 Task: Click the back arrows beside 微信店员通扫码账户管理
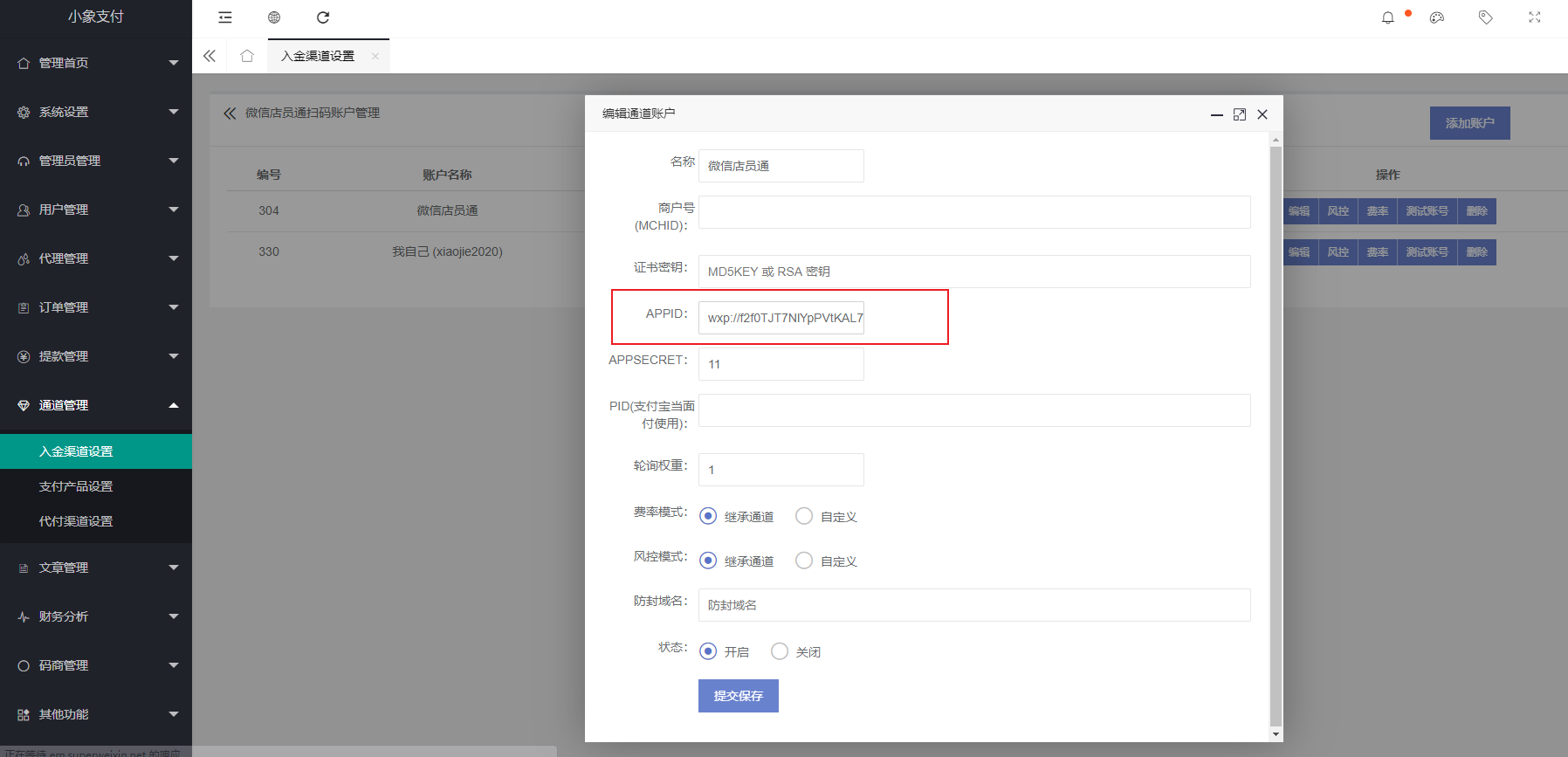pyautogui.click(x=230, y=113)
